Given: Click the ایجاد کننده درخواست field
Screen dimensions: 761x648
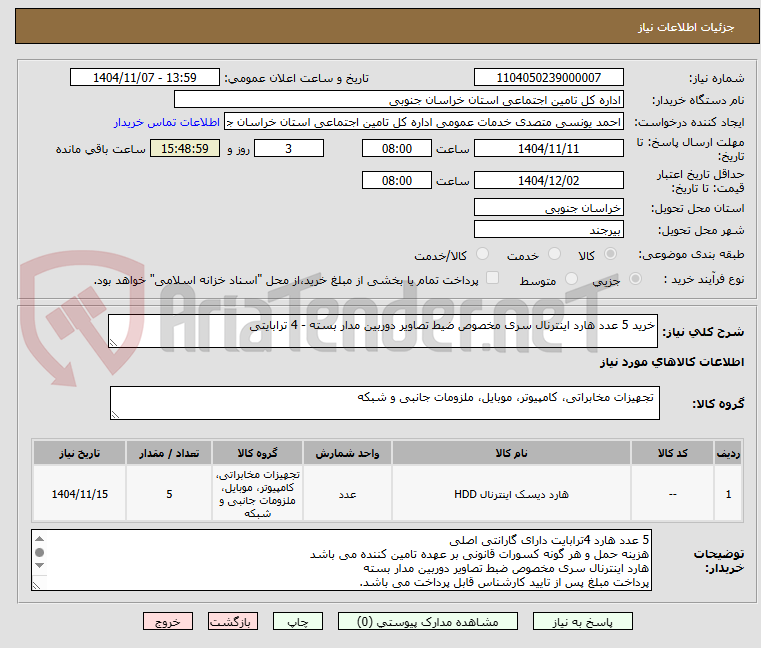Looking at the screenshot, I should pyautogui.click(x=424, y=122).
